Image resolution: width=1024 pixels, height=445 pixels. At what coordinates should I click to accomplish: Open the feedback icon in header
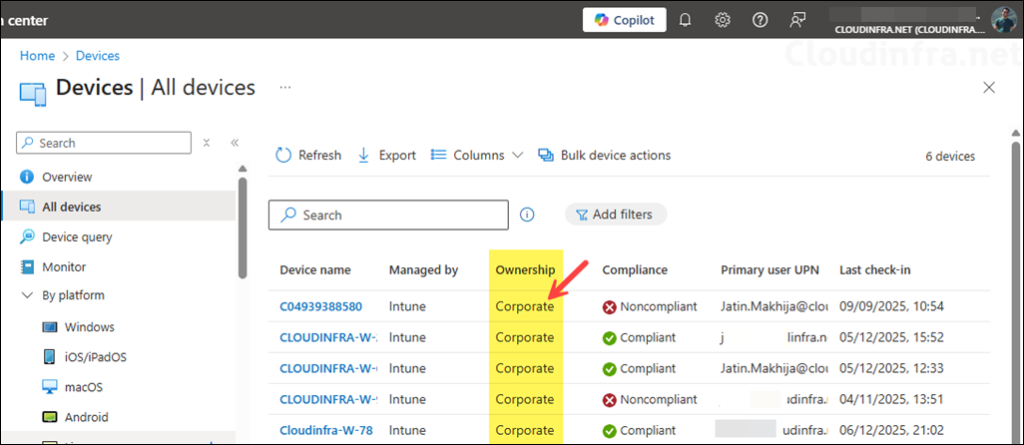pyautogui.click(x=797, y=20)
